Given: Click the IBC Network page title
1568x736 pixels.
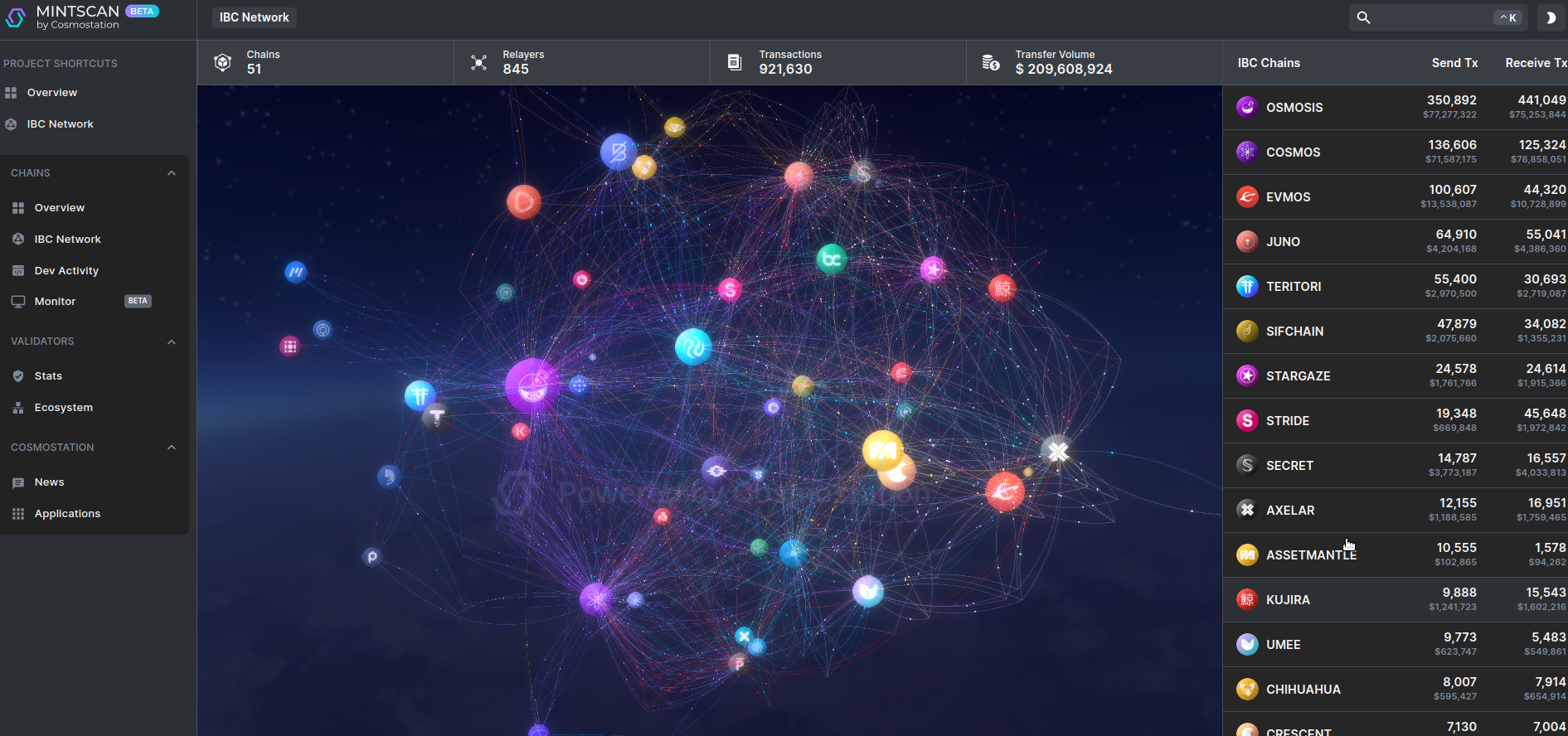Looking at the screenshot, I should (254, 17).
